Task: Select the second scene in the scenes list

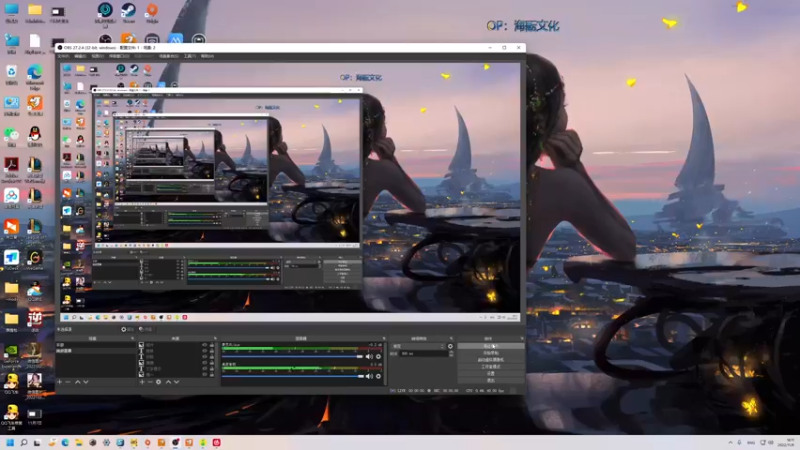Action: click(95, 351)
